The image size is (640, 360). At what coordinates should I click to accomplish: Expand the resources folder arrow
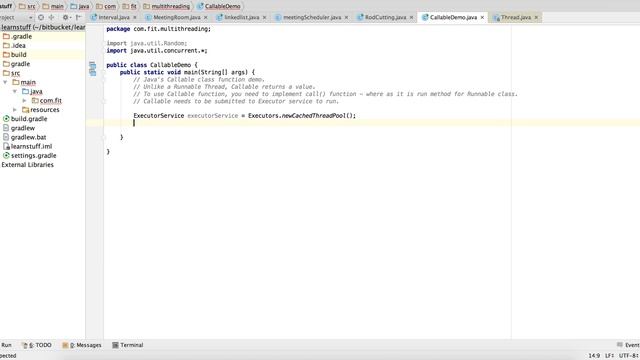15,109
